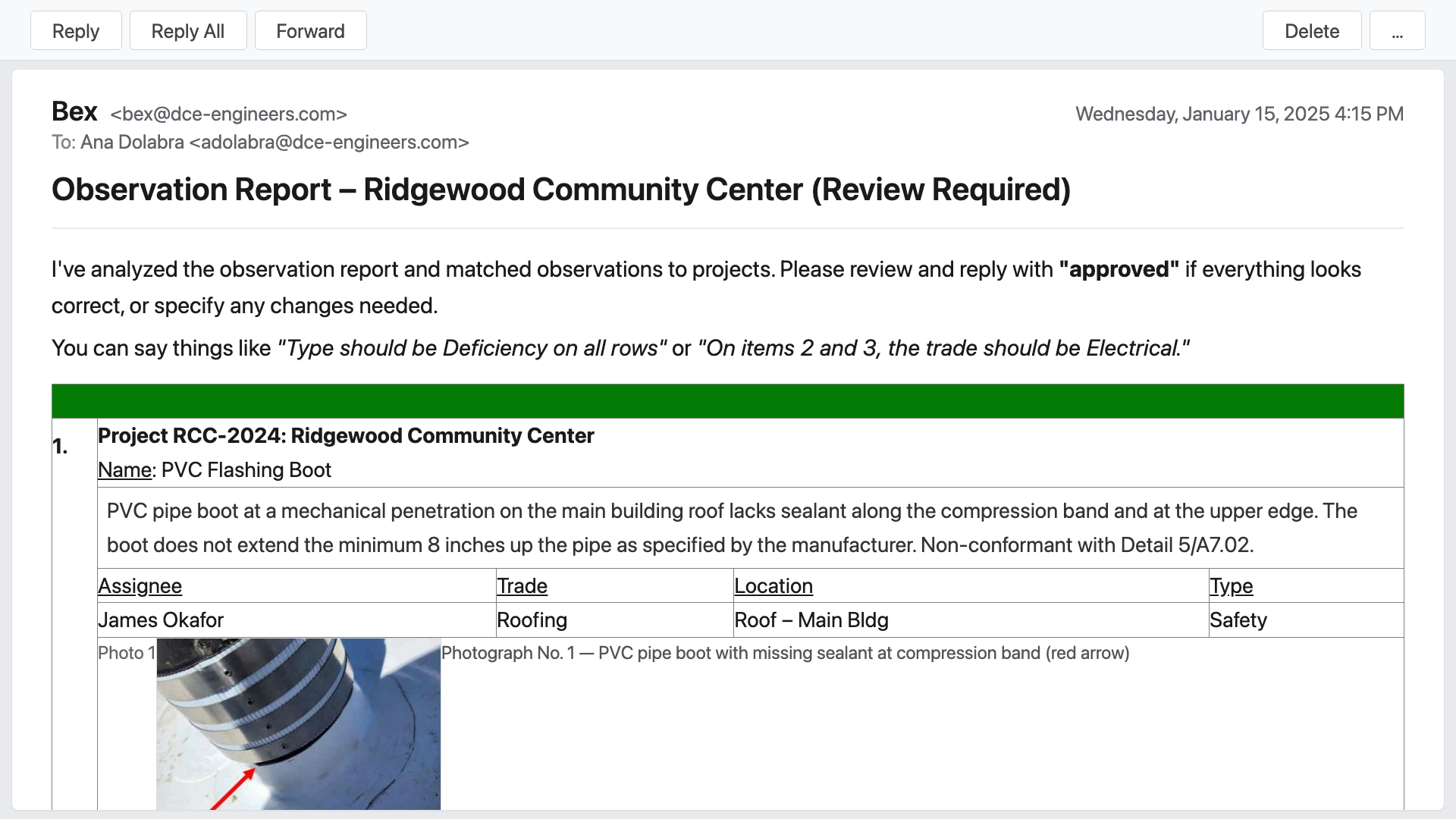Click the Project RCC-2024 heading
The height and width of the screenshot is (819, 1456).
point(346,435)
